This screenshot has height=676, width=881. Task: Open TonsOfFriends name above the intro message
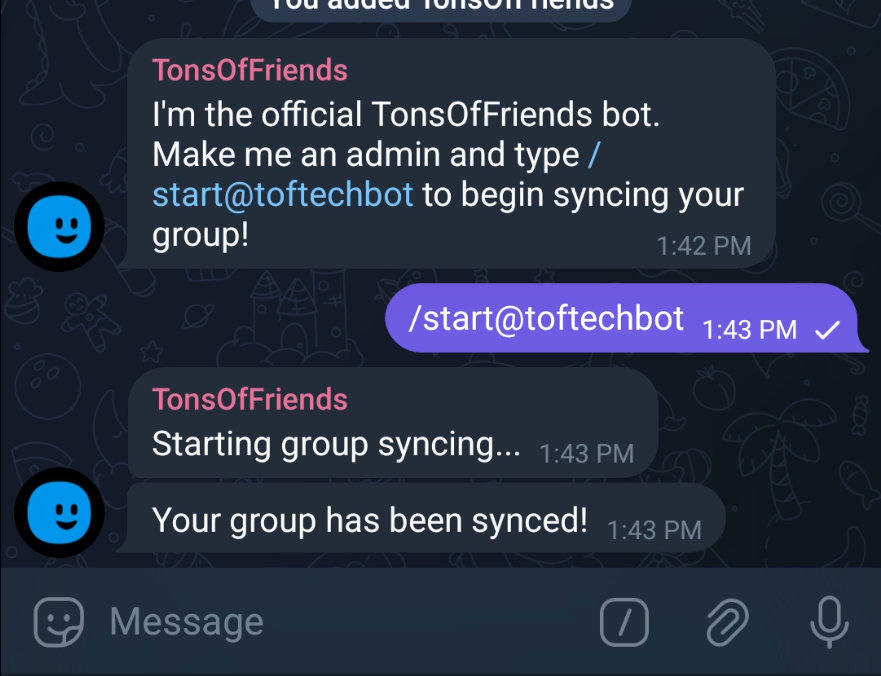coord(250,70)
